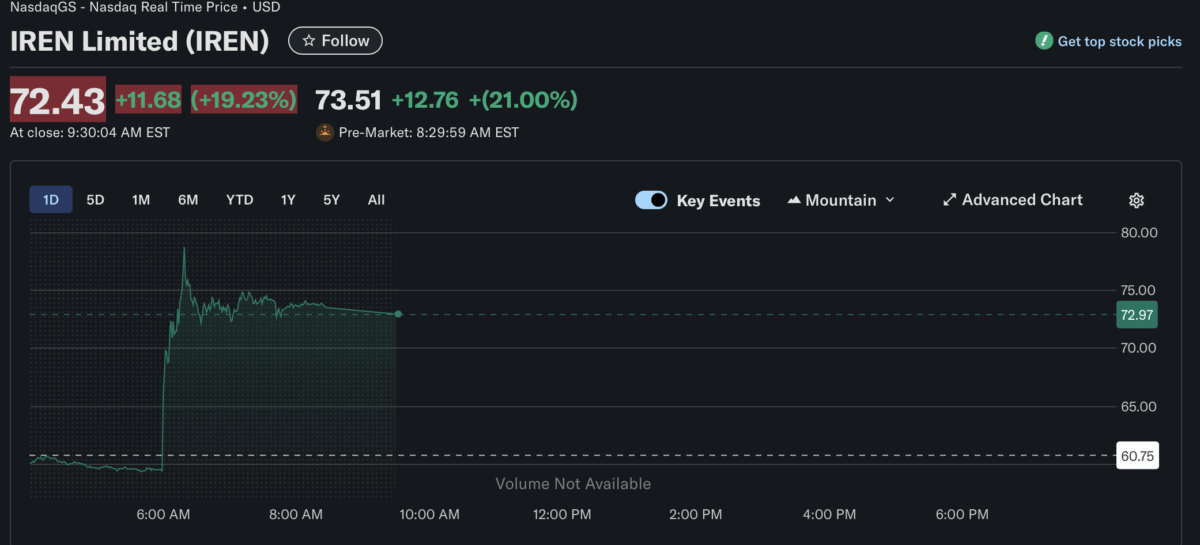
Task: Open Get top stock picks link
Action: pyautogui.click(x=1119, y=42)
